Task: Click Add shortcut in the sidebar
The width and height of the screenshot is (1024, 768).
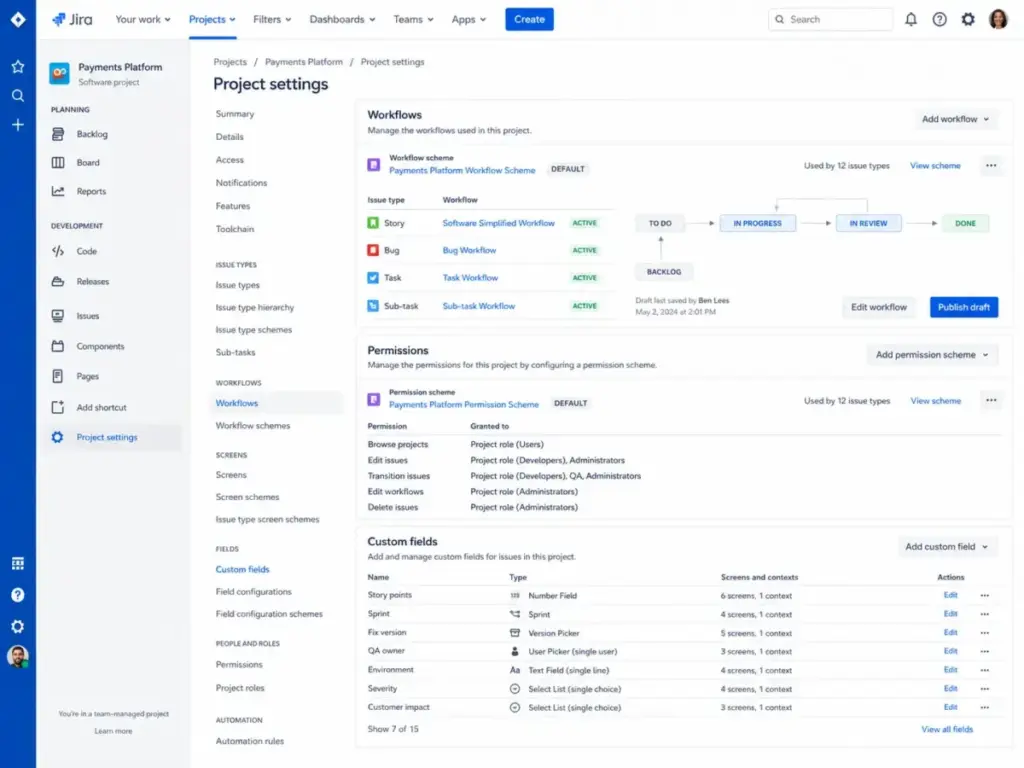Action: point(101,408)
